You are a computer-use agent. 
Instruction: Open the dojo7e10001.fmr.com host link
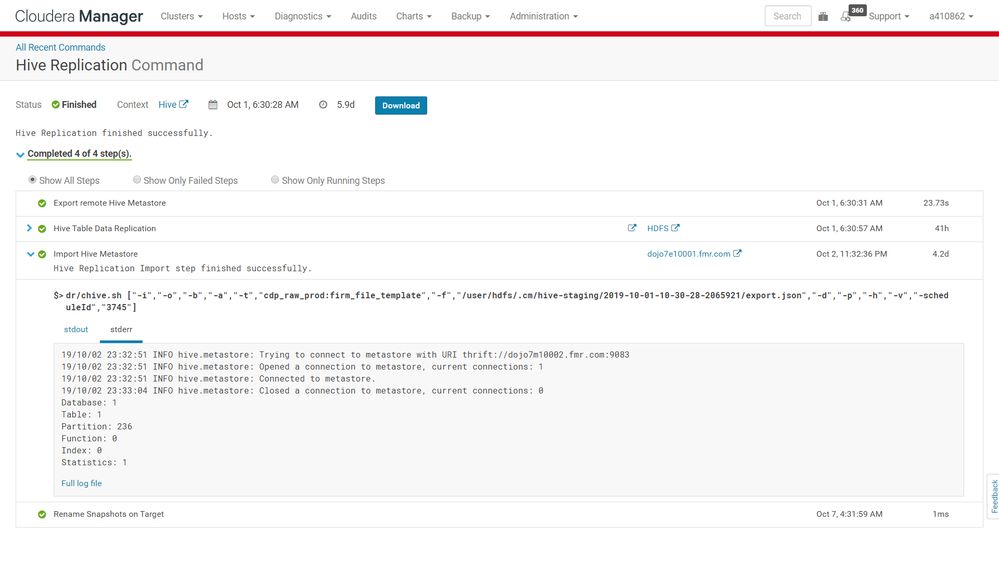688,254
